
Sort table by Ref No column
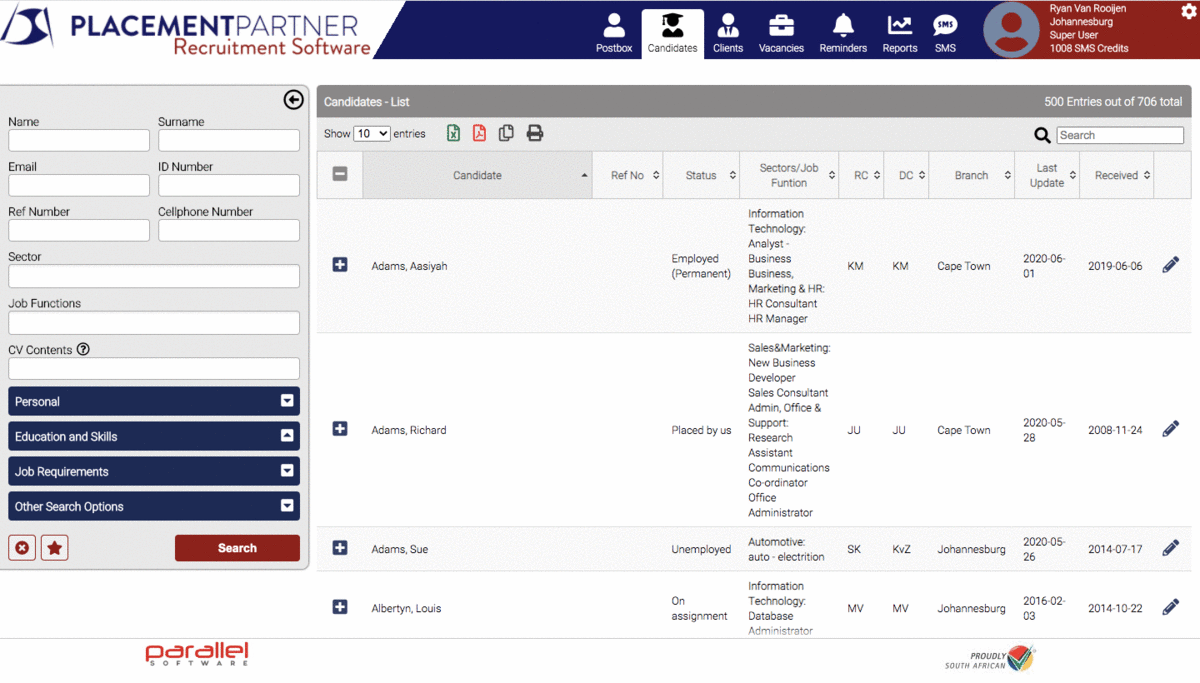point(628,175)
